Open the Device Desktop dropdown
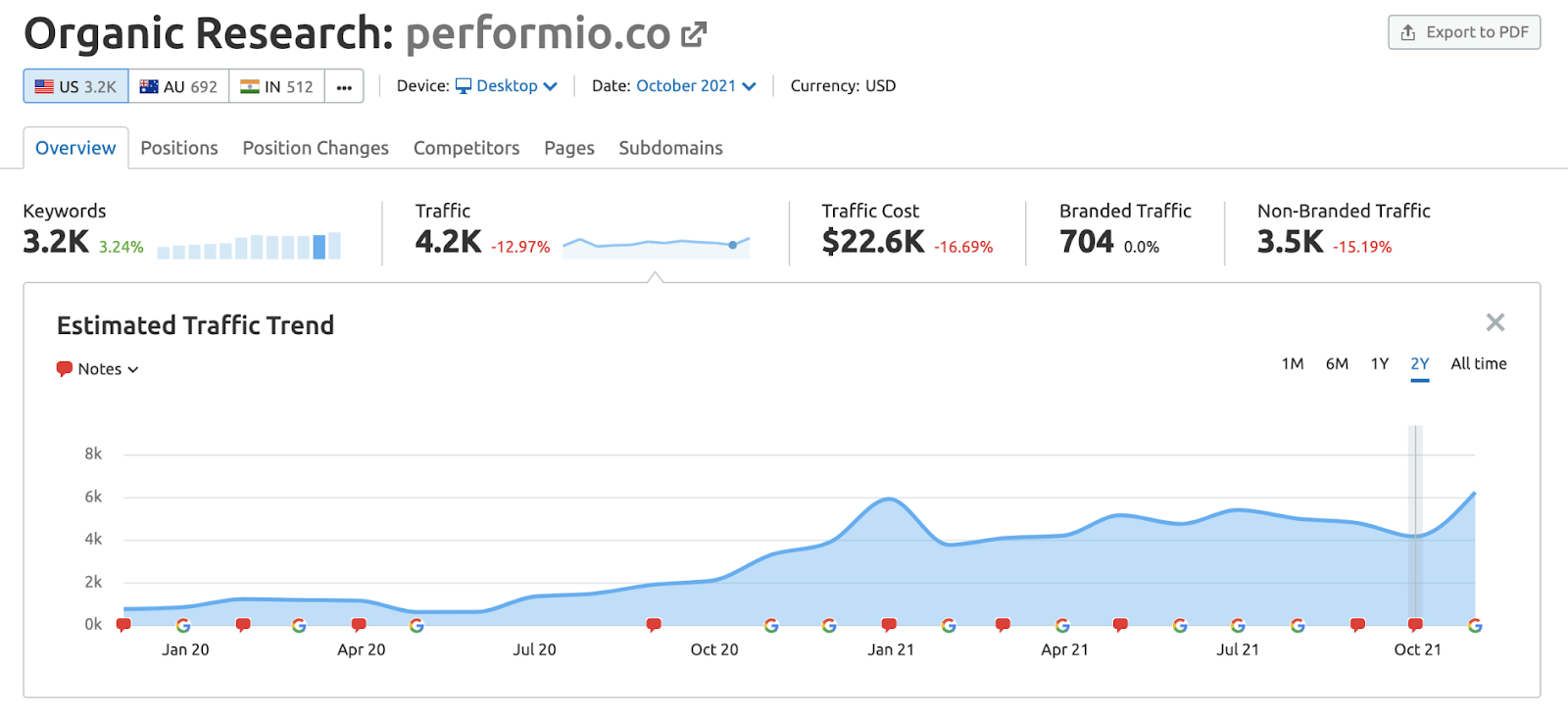 click(507, 86)
